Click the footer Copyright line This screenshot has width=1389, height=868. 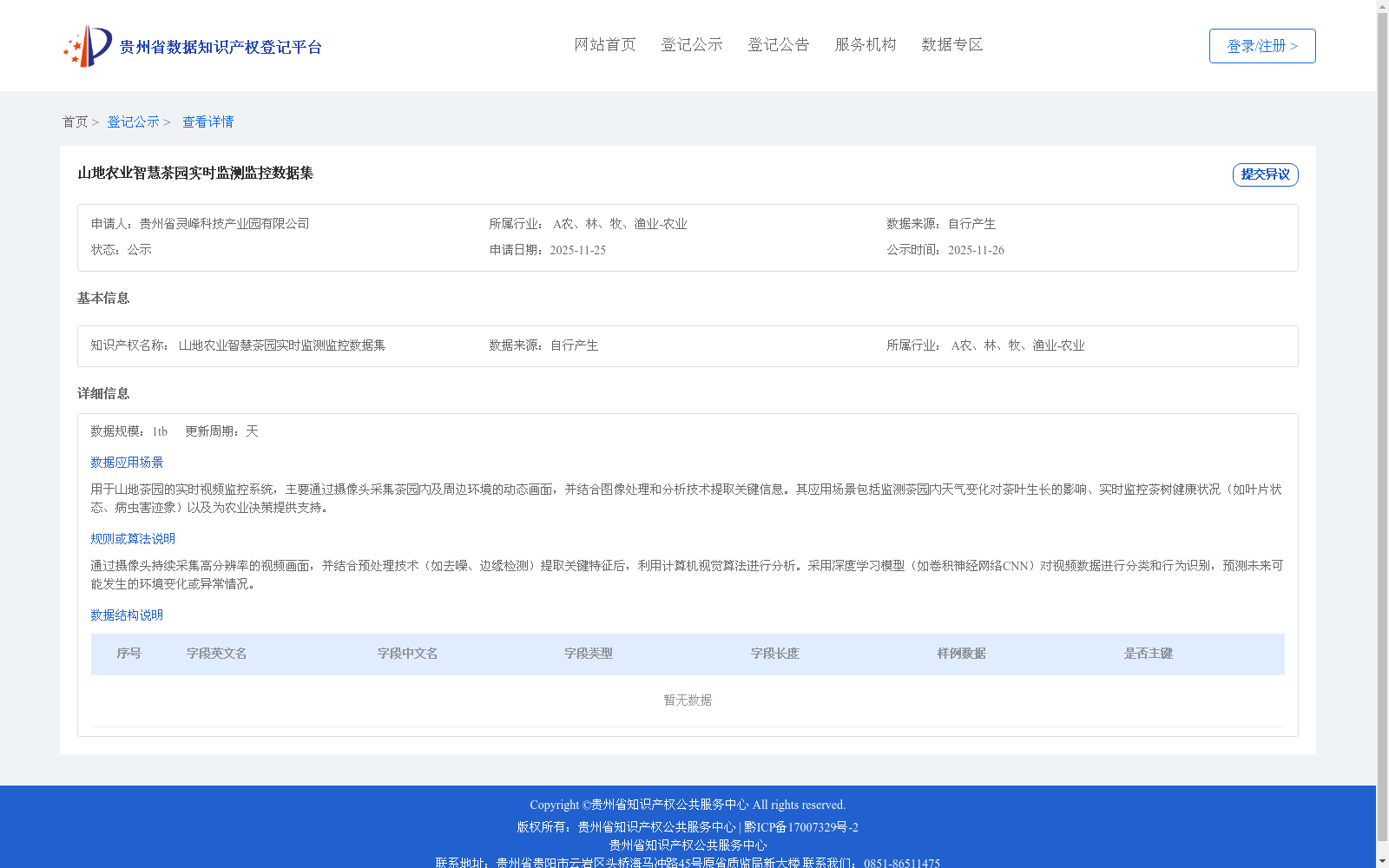[x=688, y=805]
